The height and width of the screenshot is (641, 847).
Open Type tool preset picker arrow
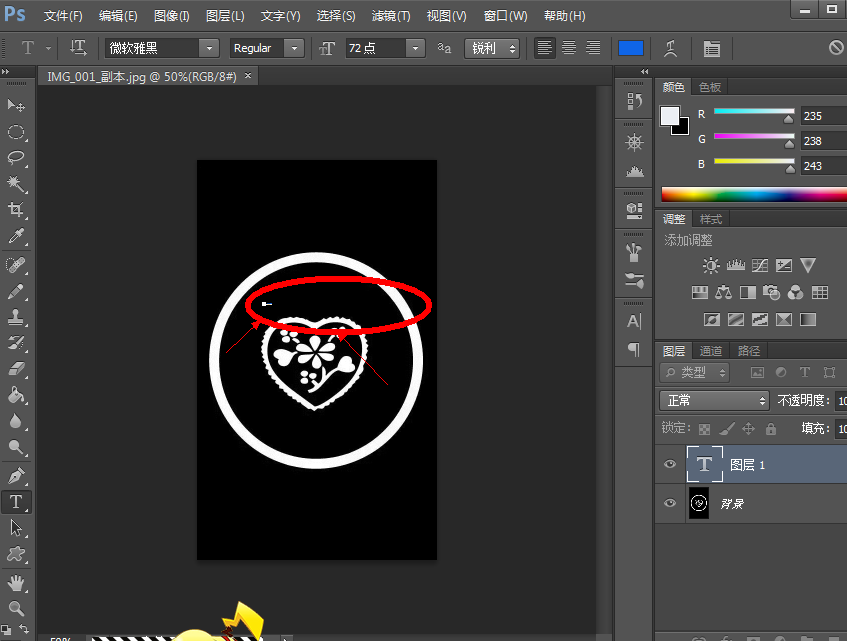pyautogui.click(x=48, y=48)
